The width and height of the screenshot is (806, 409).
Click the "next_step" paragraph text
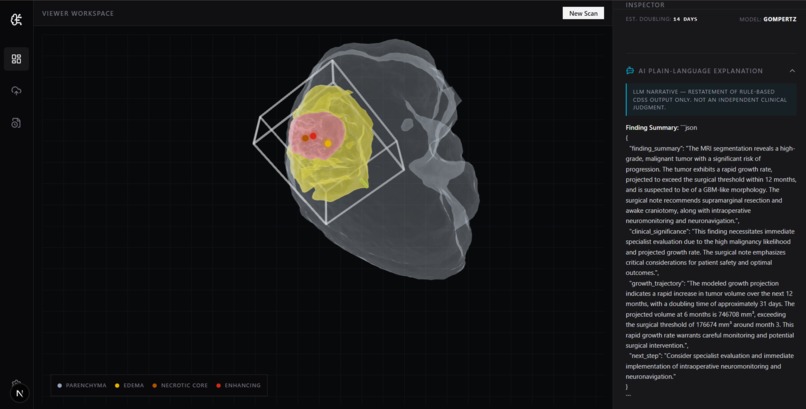pos(711,366)
